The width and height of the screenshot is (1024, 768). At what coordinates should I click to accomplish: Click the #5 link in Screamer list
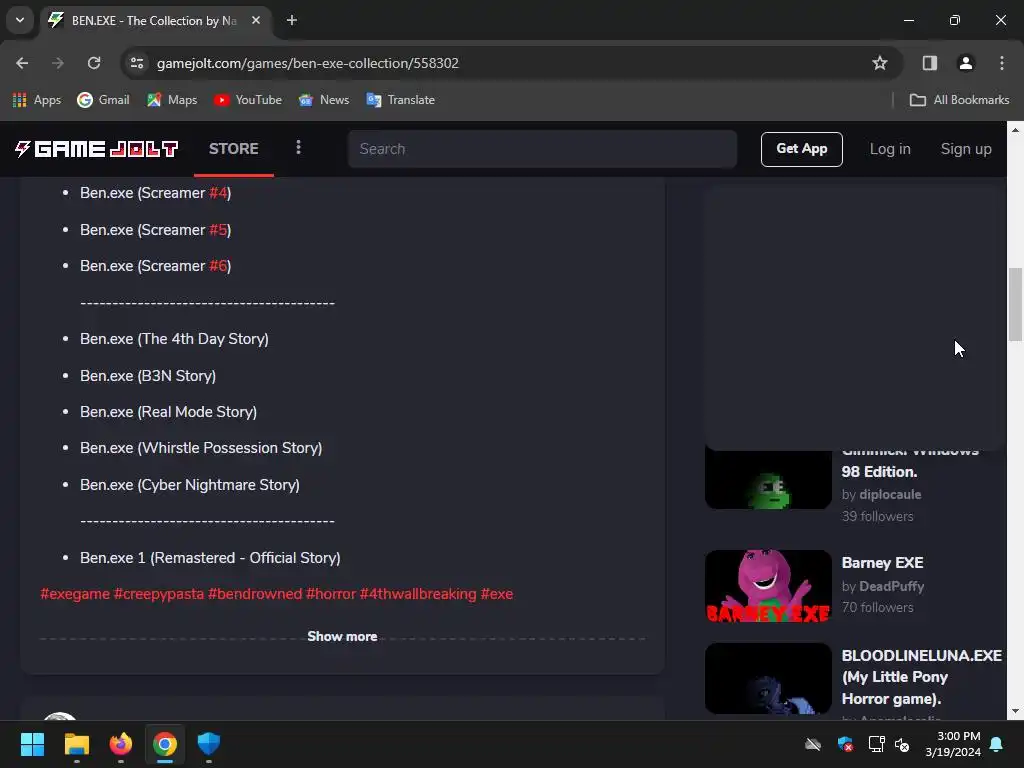point(218,230)
